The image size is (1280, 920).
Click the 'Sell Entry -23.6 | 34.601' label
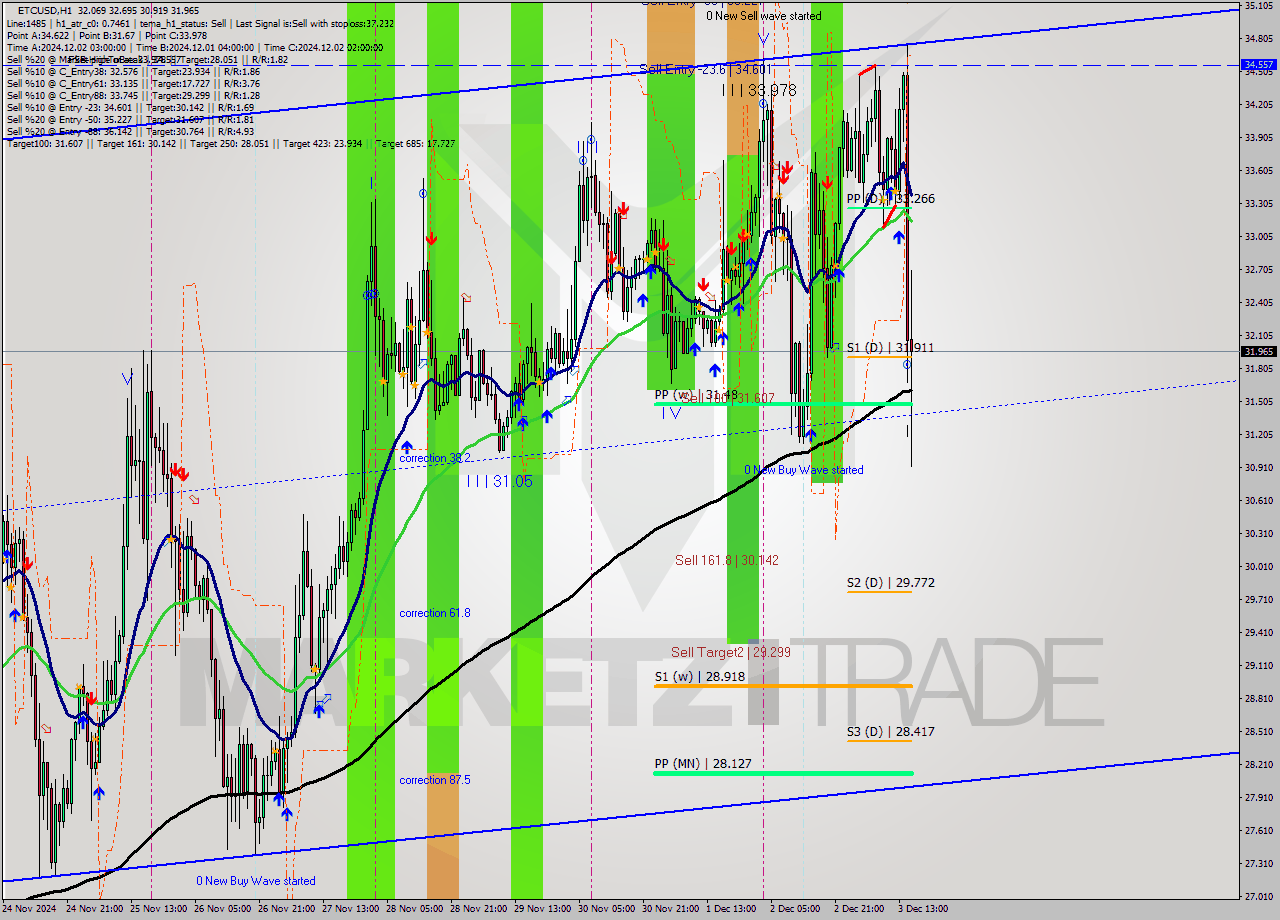[x=705, y=69]
